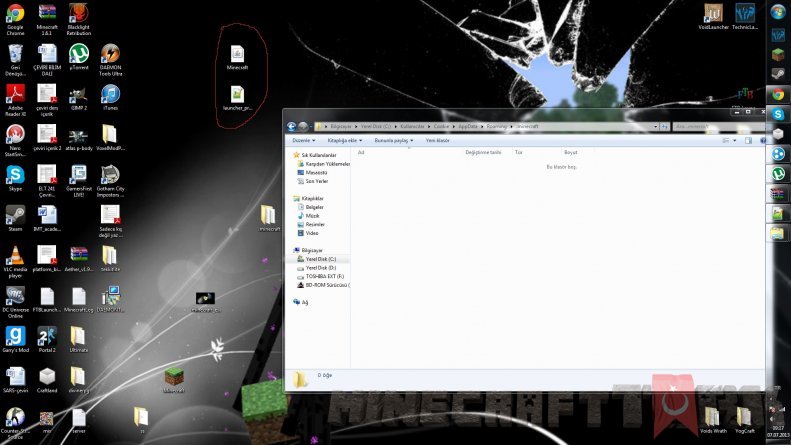
Task: Launch Portal 2 shortcut
Action: click(47, 340)
